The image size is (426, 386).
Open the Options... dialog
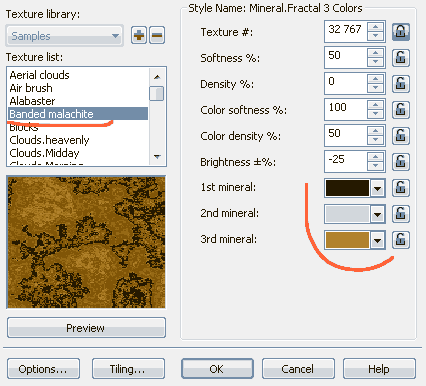[43, 369]
